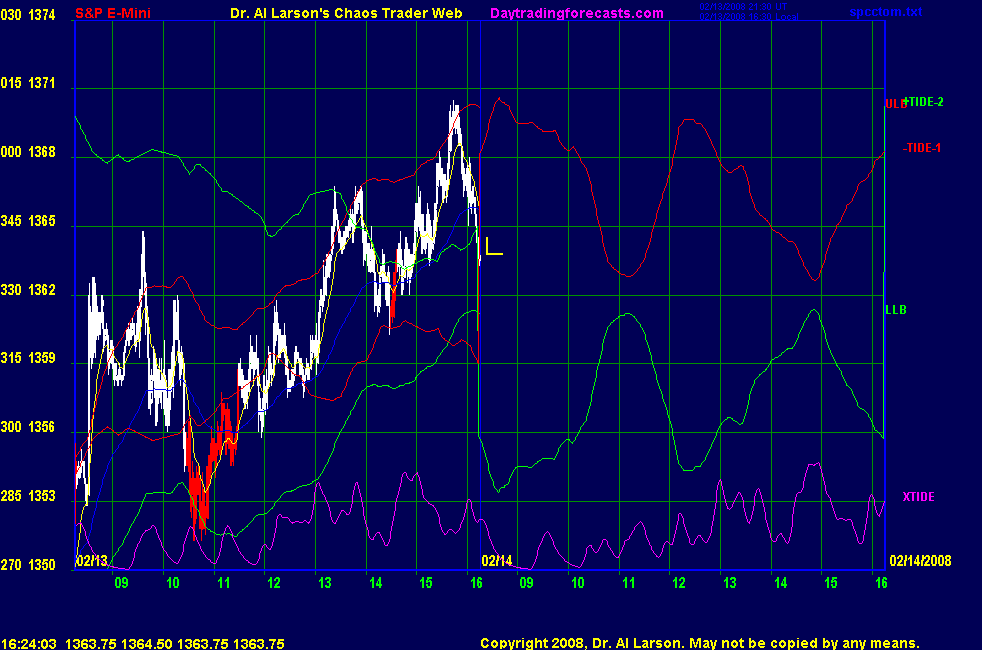Click the 02/14 date marker mid-chart
Viewport: 982px width, 650px height.
pos(497,560)
